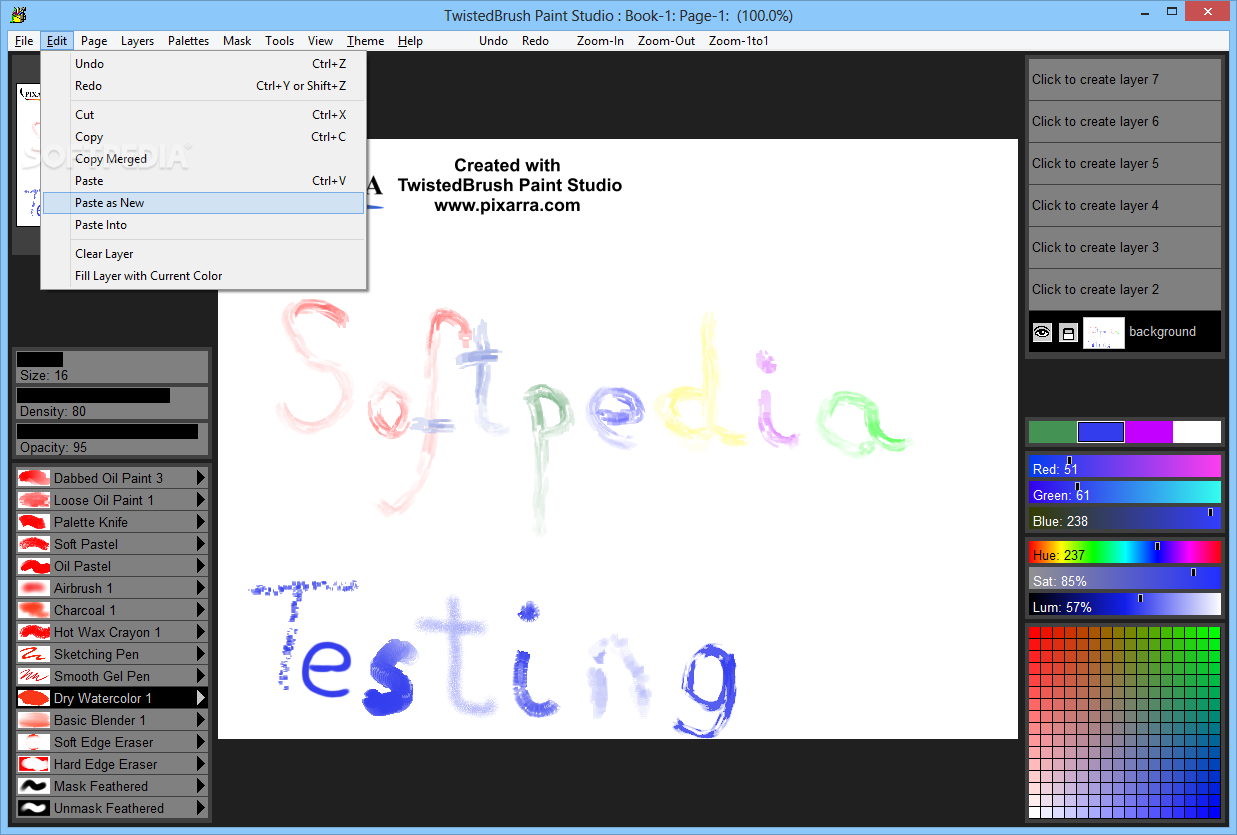Expand Palette Knife options arrow
The image size is (1237, 835).
[201, 522]
